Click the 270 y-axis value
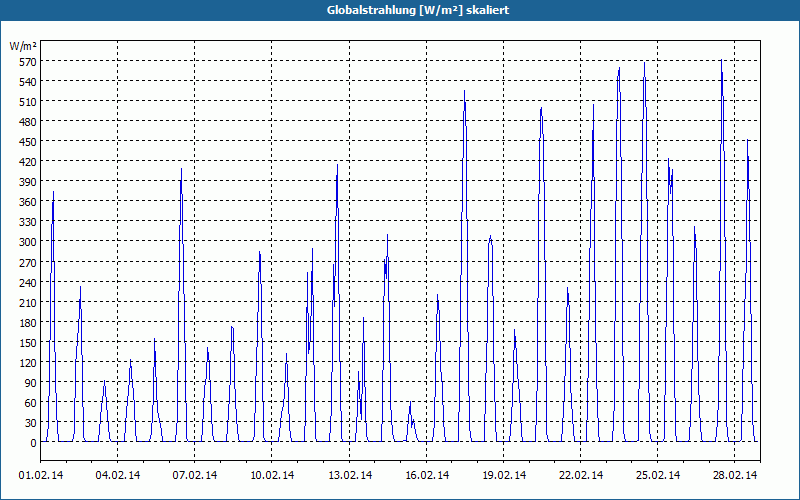Screen dimensions: 800x500 coord(27,262)
